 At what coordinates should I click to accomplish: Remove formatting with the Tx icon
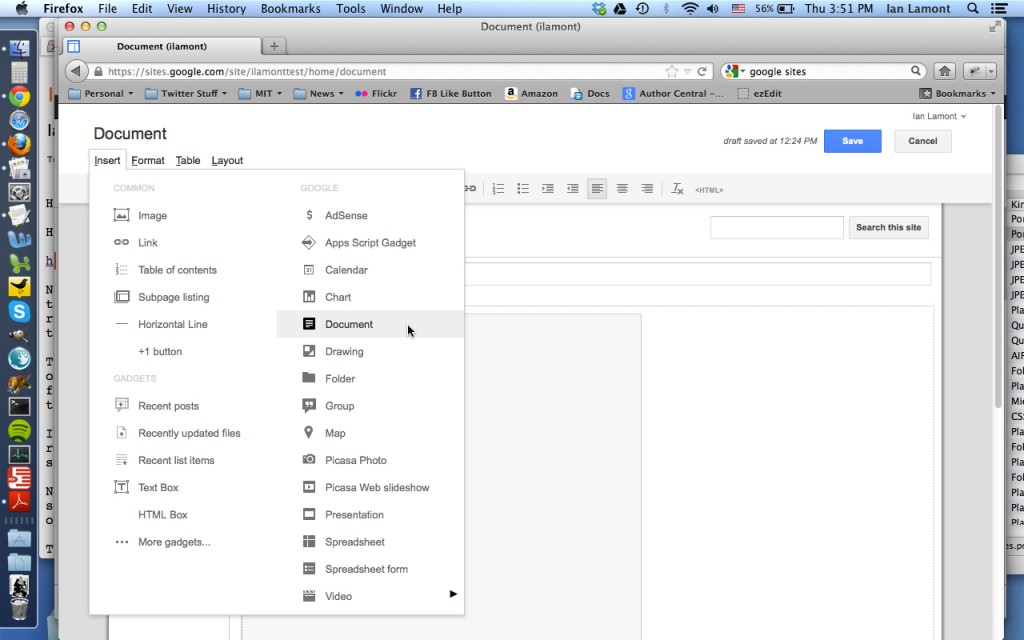[677, 189]
